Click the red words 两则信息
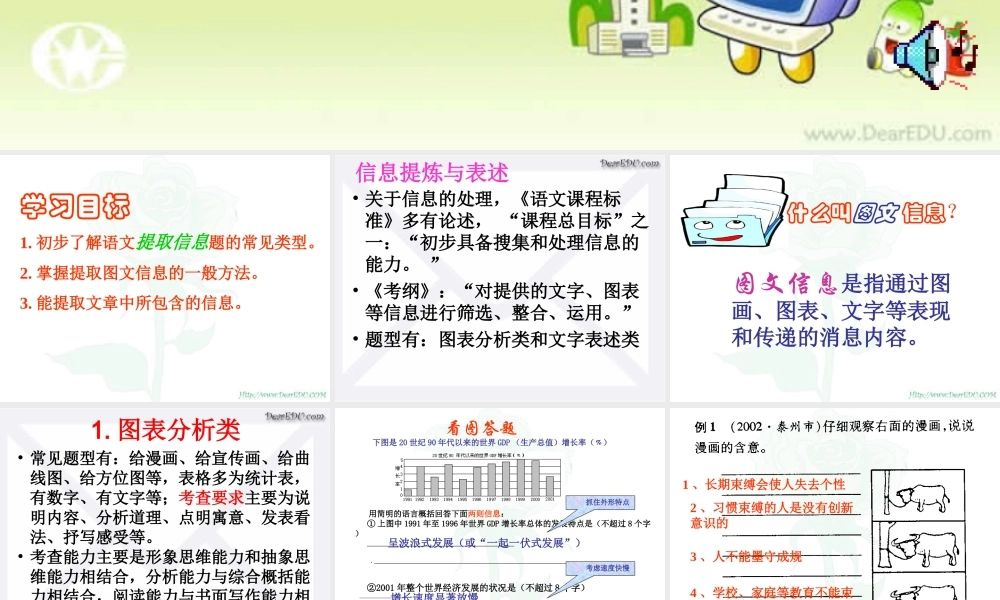 [x=485, y=513]
